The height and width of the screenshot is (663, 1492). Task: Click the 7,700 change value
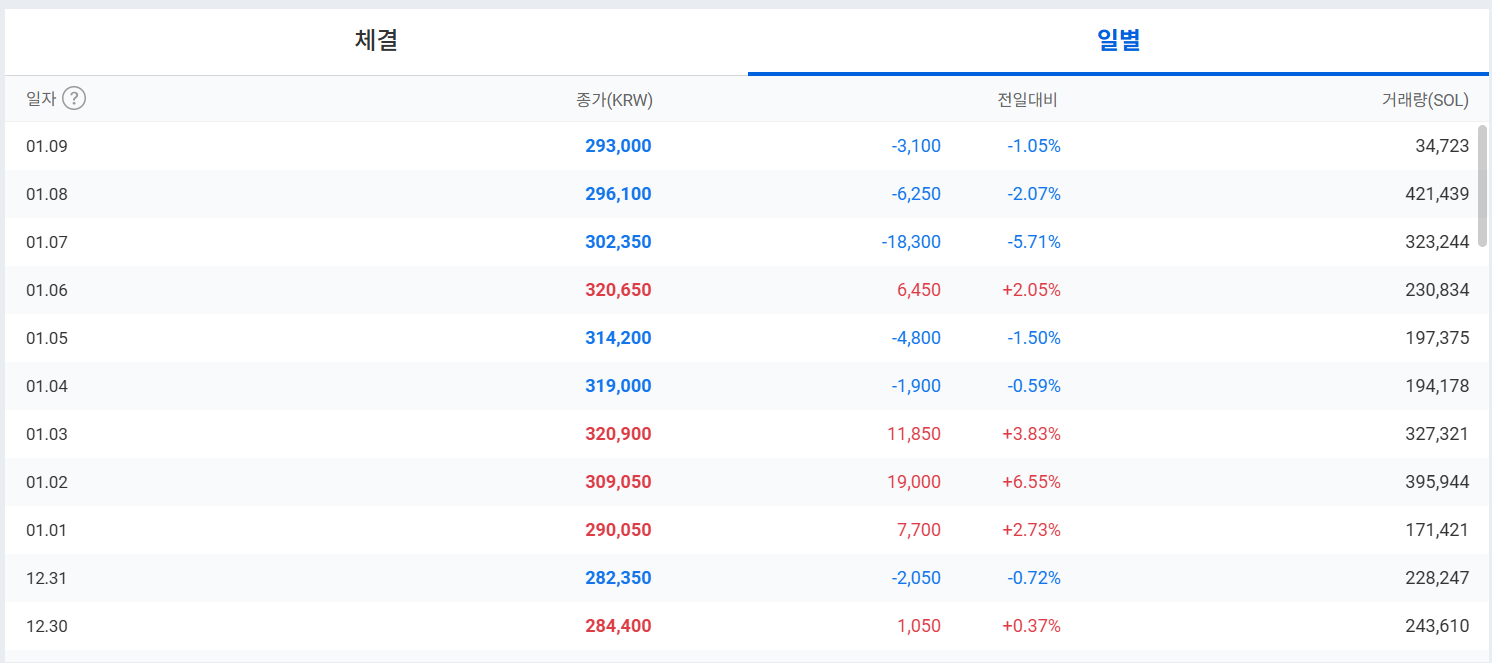point(919,530)
